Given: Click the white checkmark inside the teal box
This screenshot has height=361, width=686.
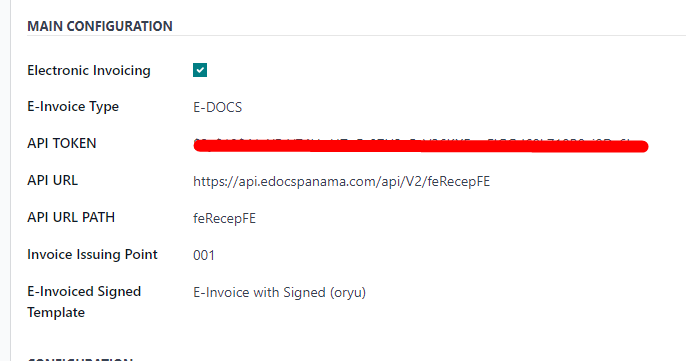Looking at the screenshot, I should (x=200, y=70).
